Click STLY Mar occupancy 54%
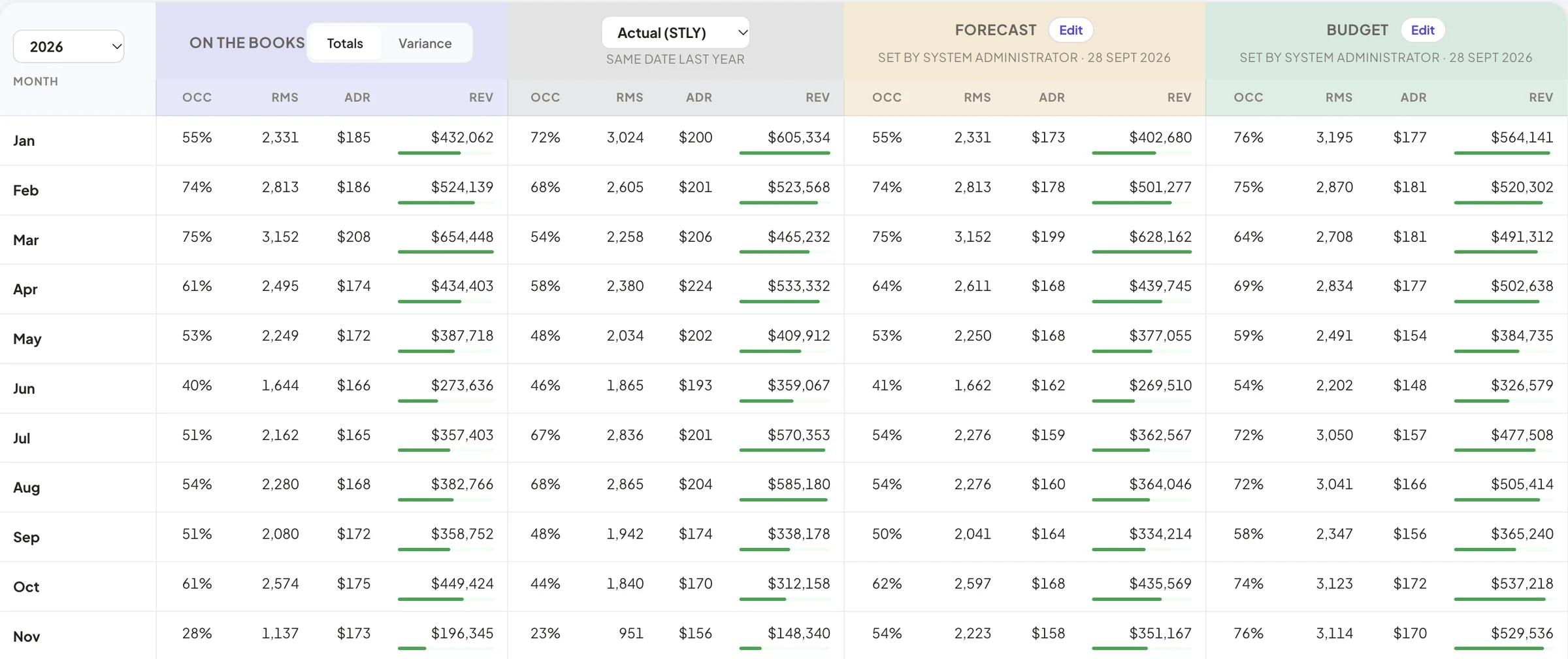 pyautogui.click(x=545, y=237)
